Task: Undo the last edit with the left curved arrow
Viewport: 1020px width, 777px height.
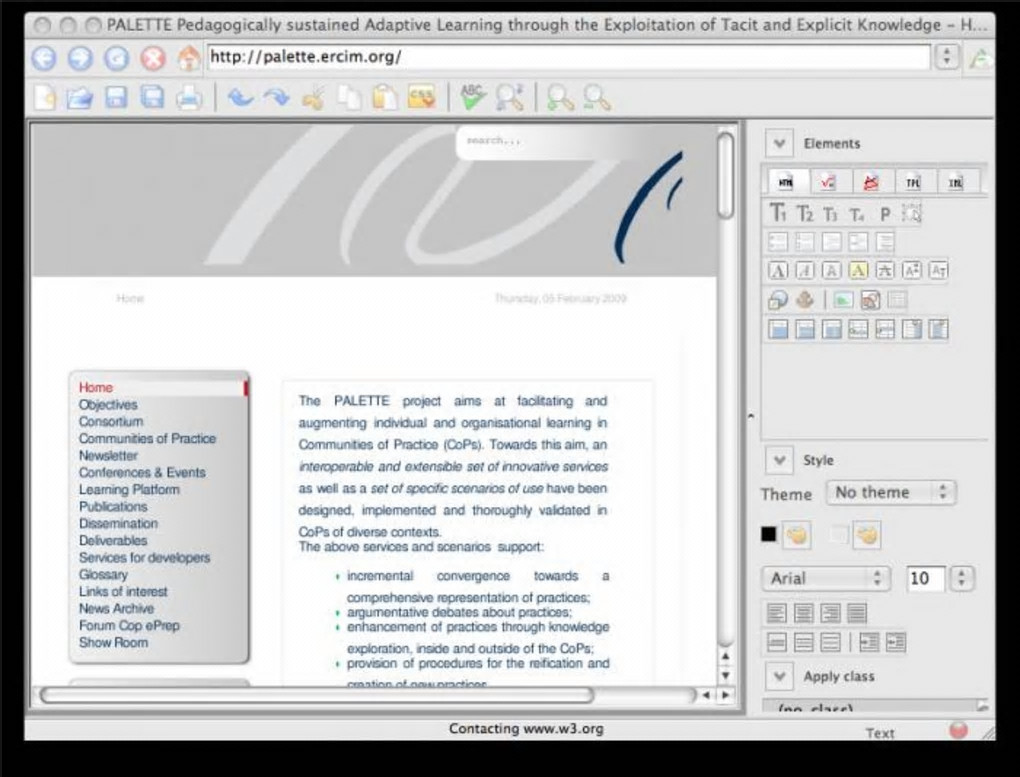Action: pyautogui.click(x=240, y=98)
